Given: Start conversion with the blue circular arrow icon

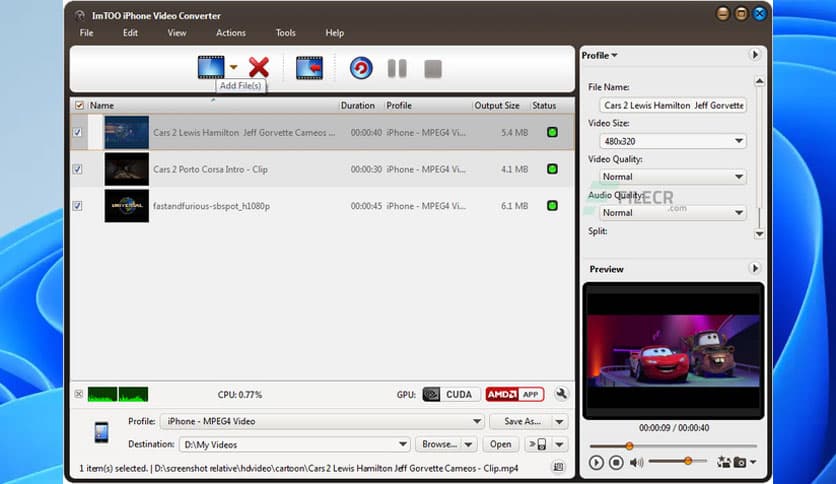Looking at the screenshot, I should pos(361,68).
